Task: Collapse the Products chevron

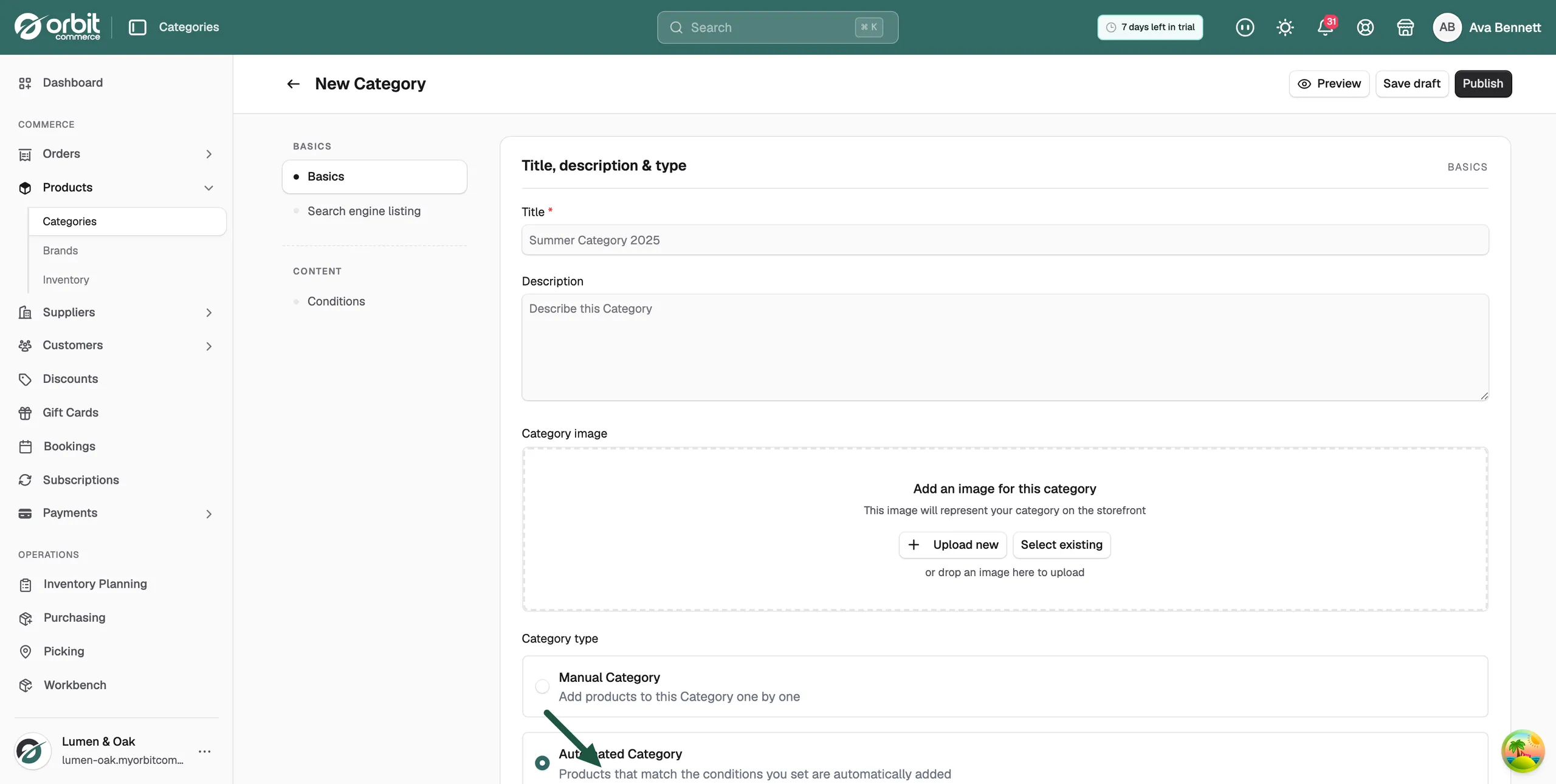Action: (208, 188)
